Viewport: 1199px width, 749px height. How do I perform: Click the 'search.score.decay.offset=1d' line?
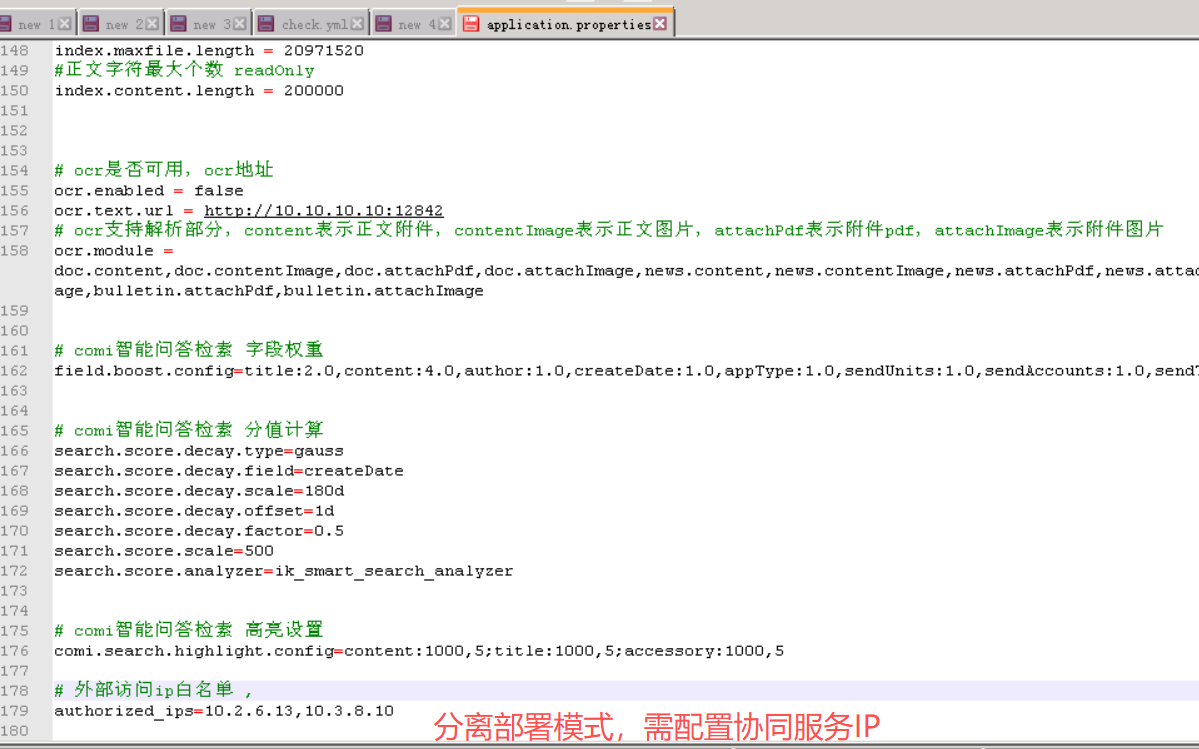pyautogui.click(x=194, y=511)
